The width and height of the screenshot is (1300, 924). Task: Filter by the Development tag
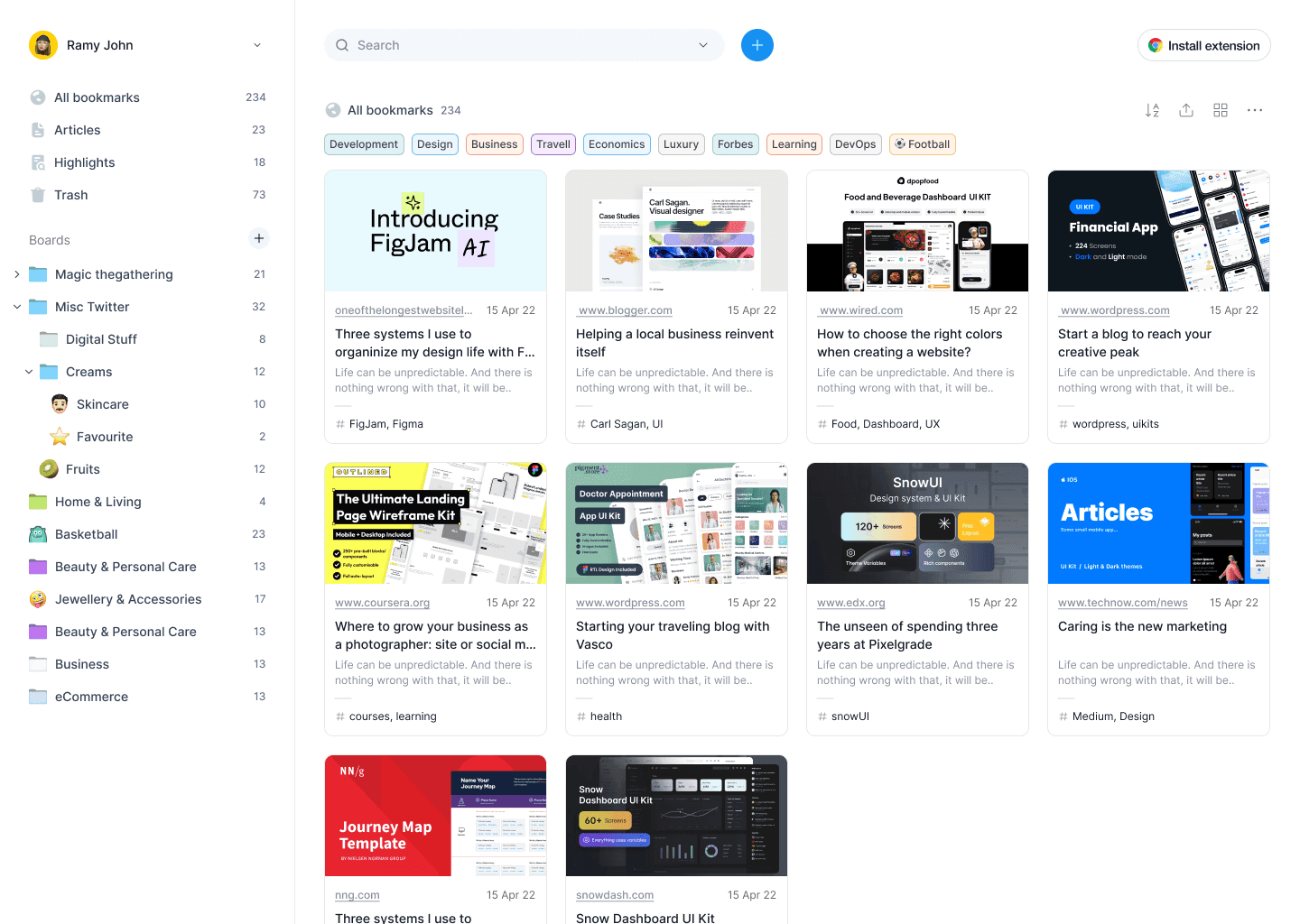coord(364,144)
